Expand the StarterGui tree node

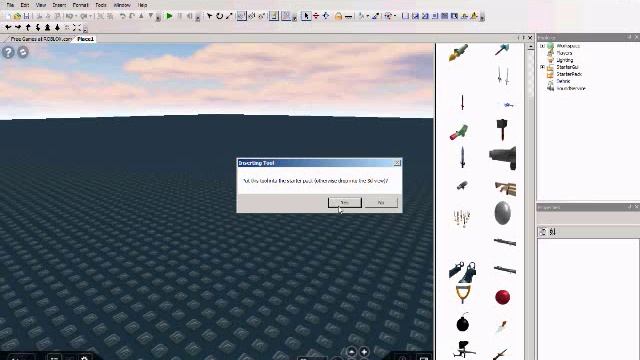(x=542, y=67)
